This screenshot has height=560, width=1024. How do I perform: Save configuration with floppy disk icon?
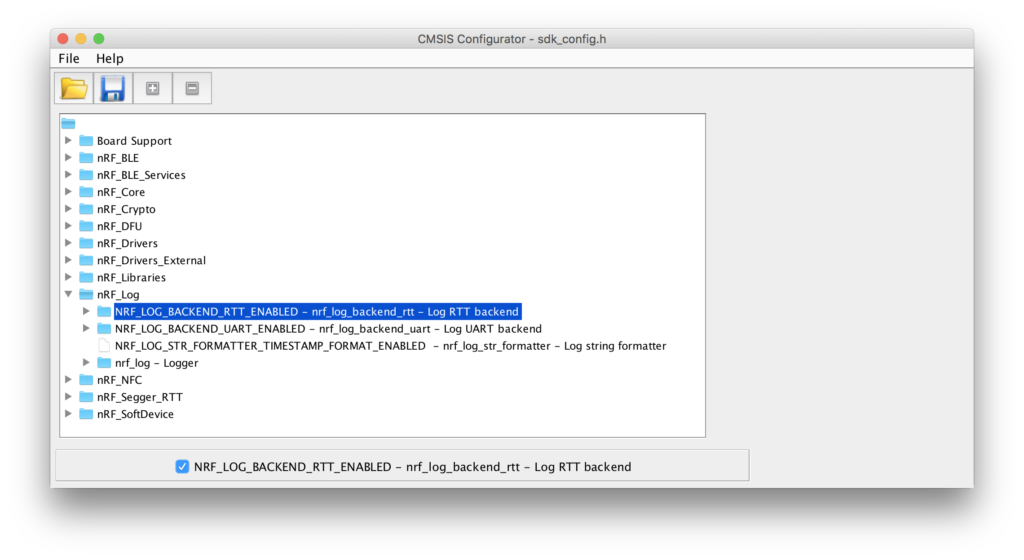click(x=113, y=88)
